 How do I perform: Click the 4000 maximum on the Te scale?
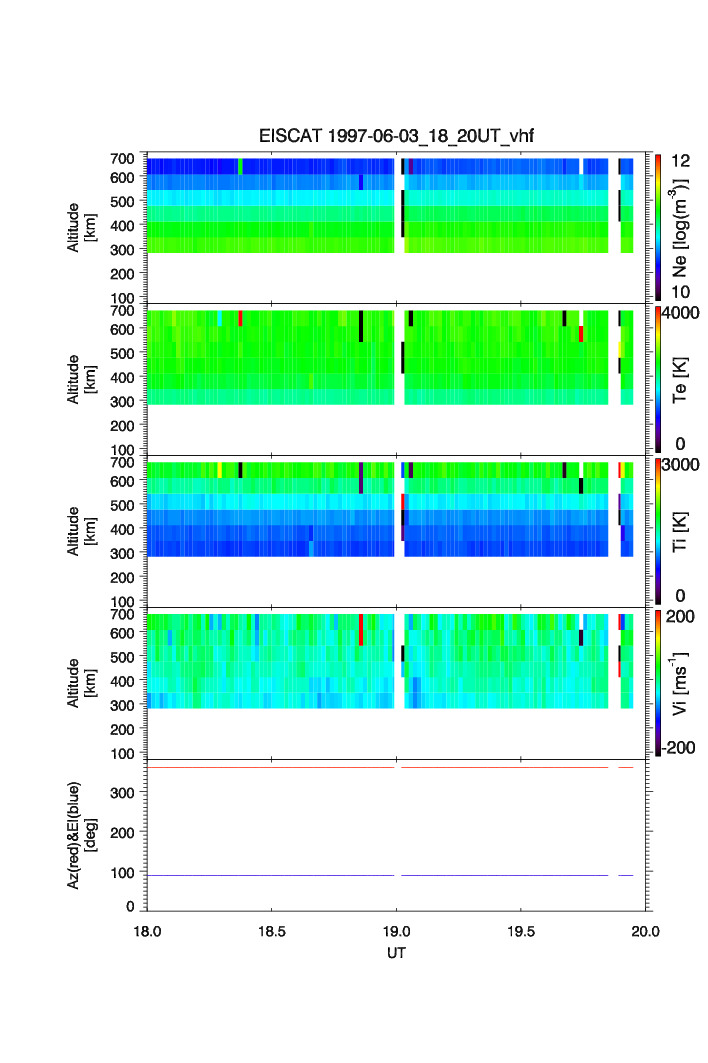point(680,313)
